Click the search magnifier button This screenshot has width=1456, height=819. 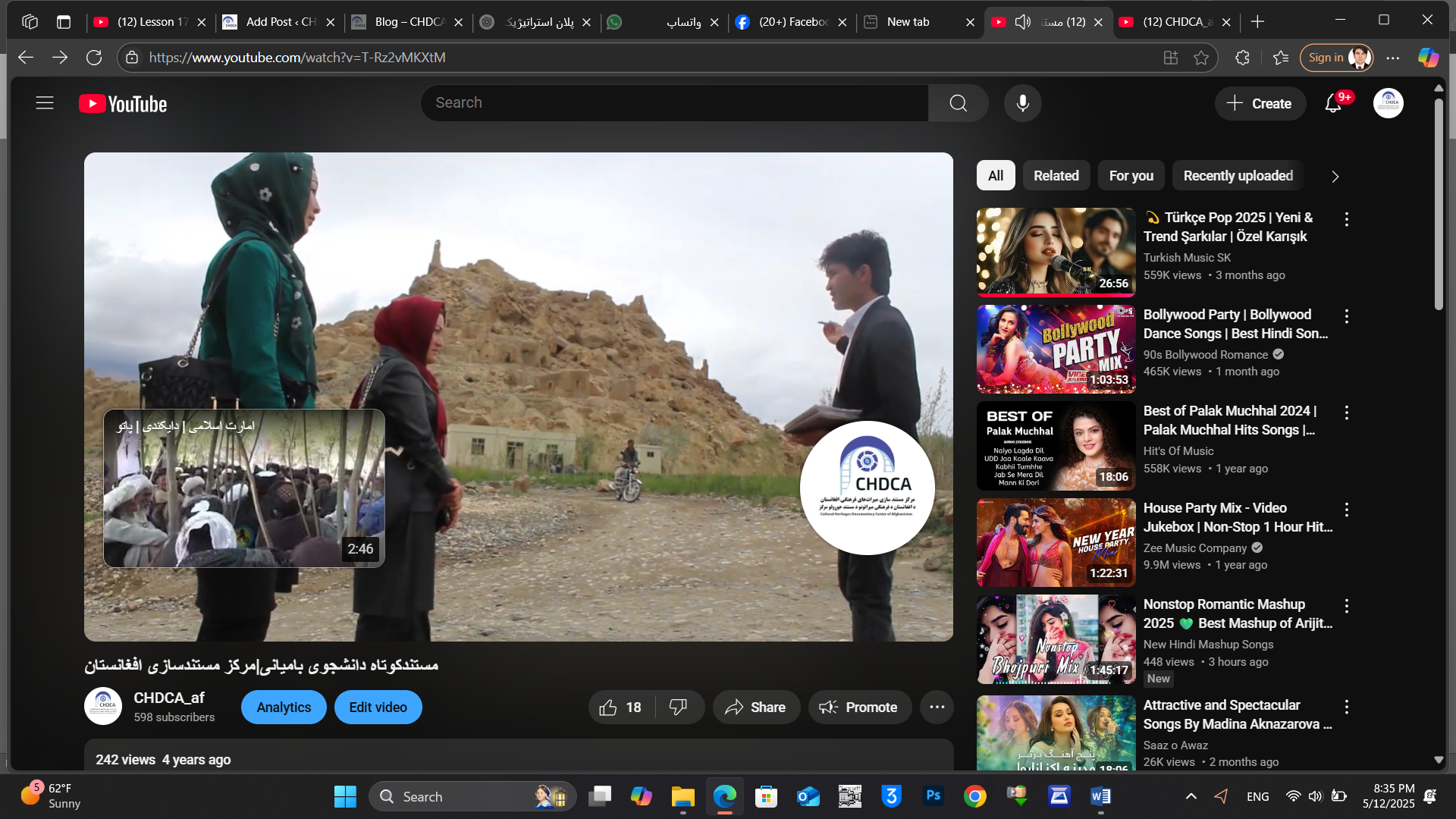958,103
